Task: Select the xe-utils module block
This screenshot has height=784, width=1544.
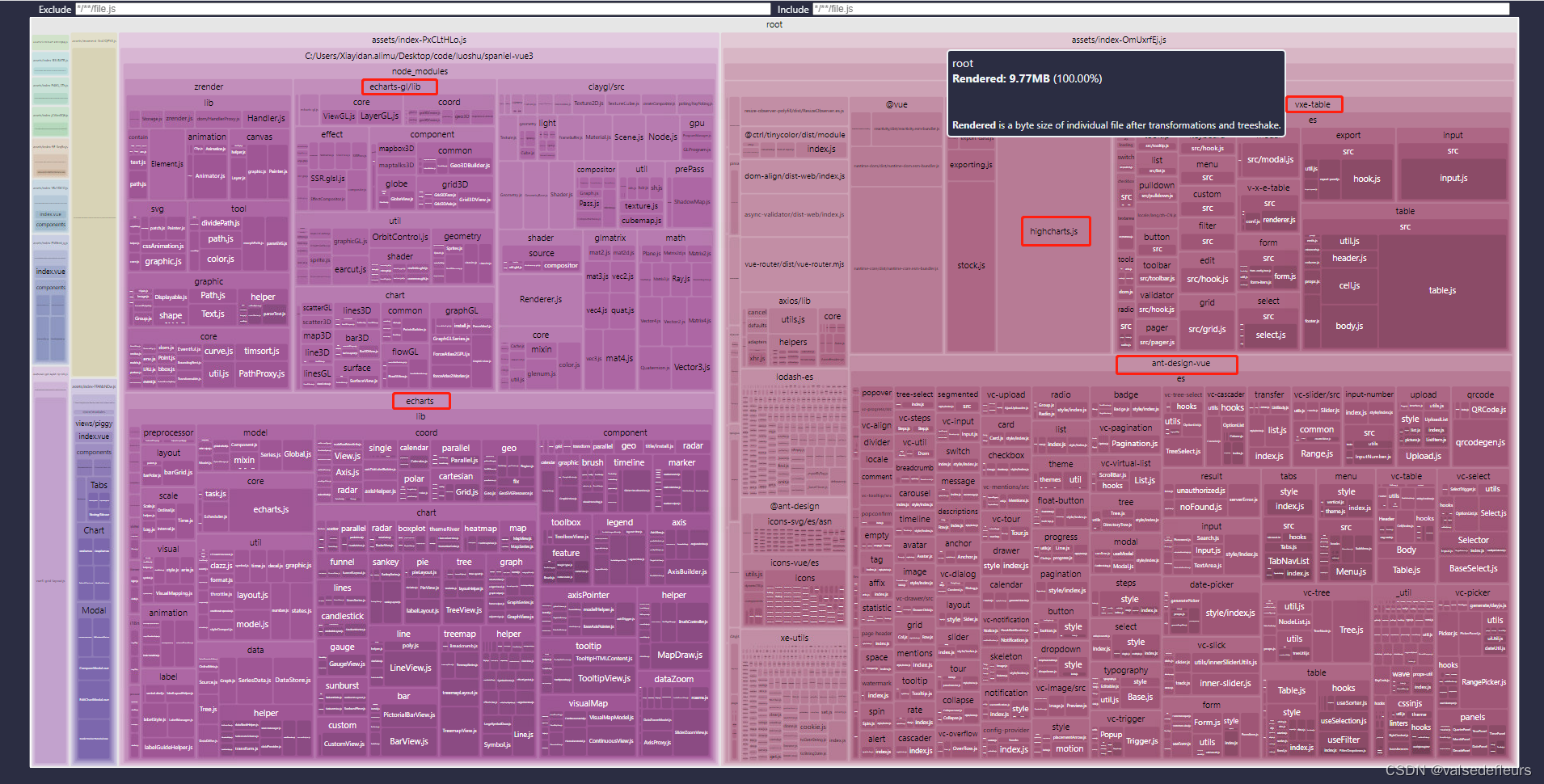Action: (794, 638)
